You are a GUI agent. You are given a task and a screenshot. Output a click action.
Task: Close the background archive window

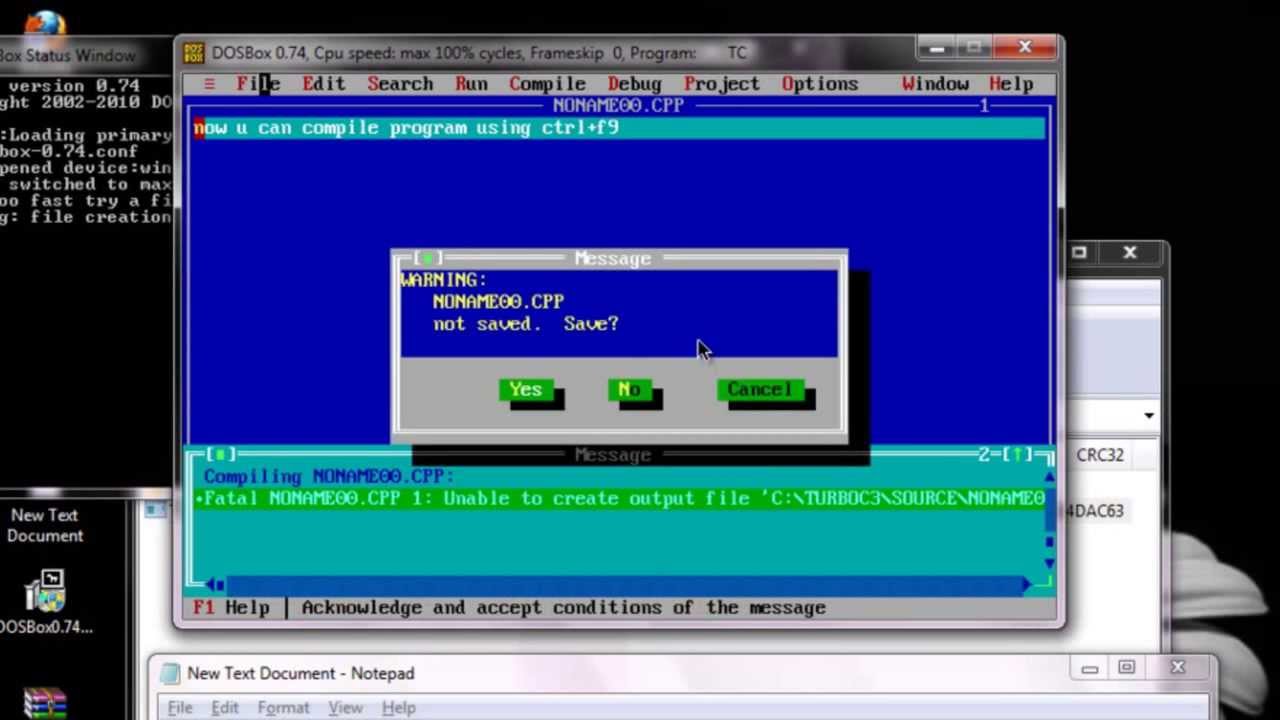click(x=1130, y=253)
